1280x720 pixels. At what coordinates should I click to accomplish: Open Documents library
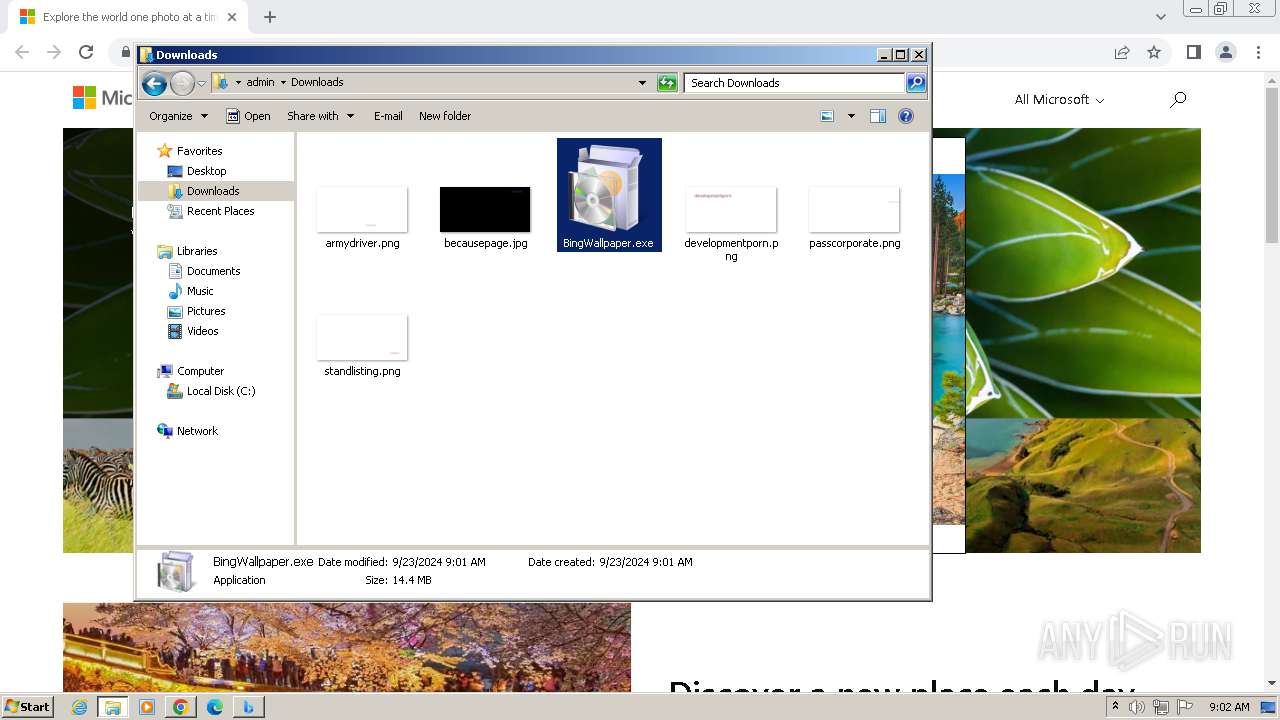[x=213, y=271]
